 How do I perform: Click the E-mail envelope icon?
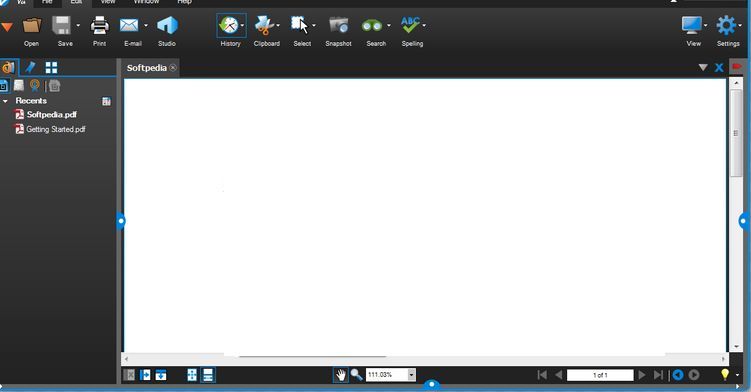pos(129,25)
